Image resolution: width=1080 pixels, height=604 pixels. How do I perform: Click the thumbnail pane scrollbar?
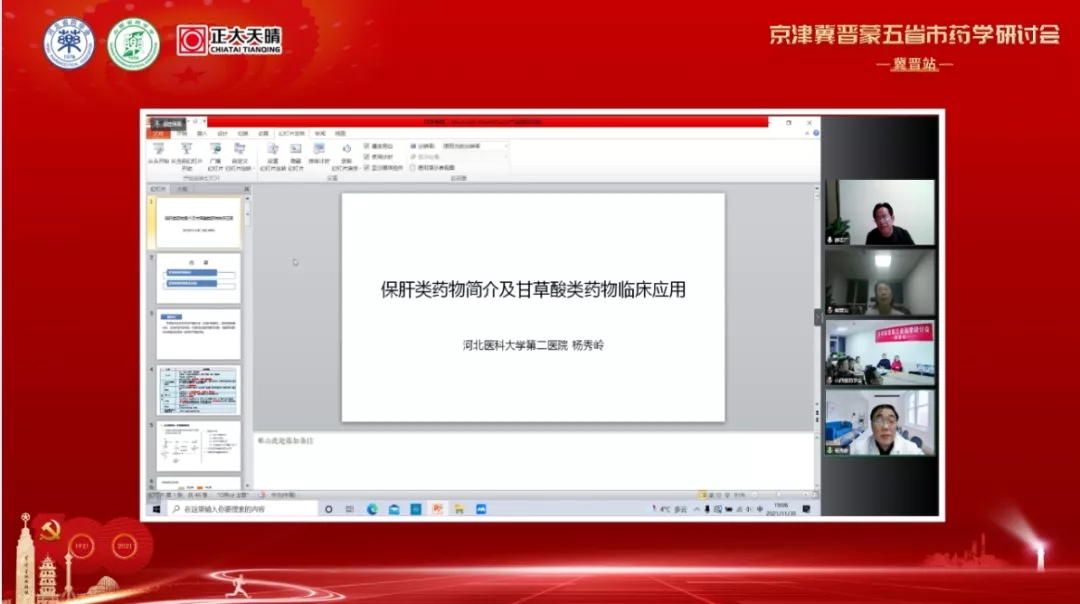[247, 341]
